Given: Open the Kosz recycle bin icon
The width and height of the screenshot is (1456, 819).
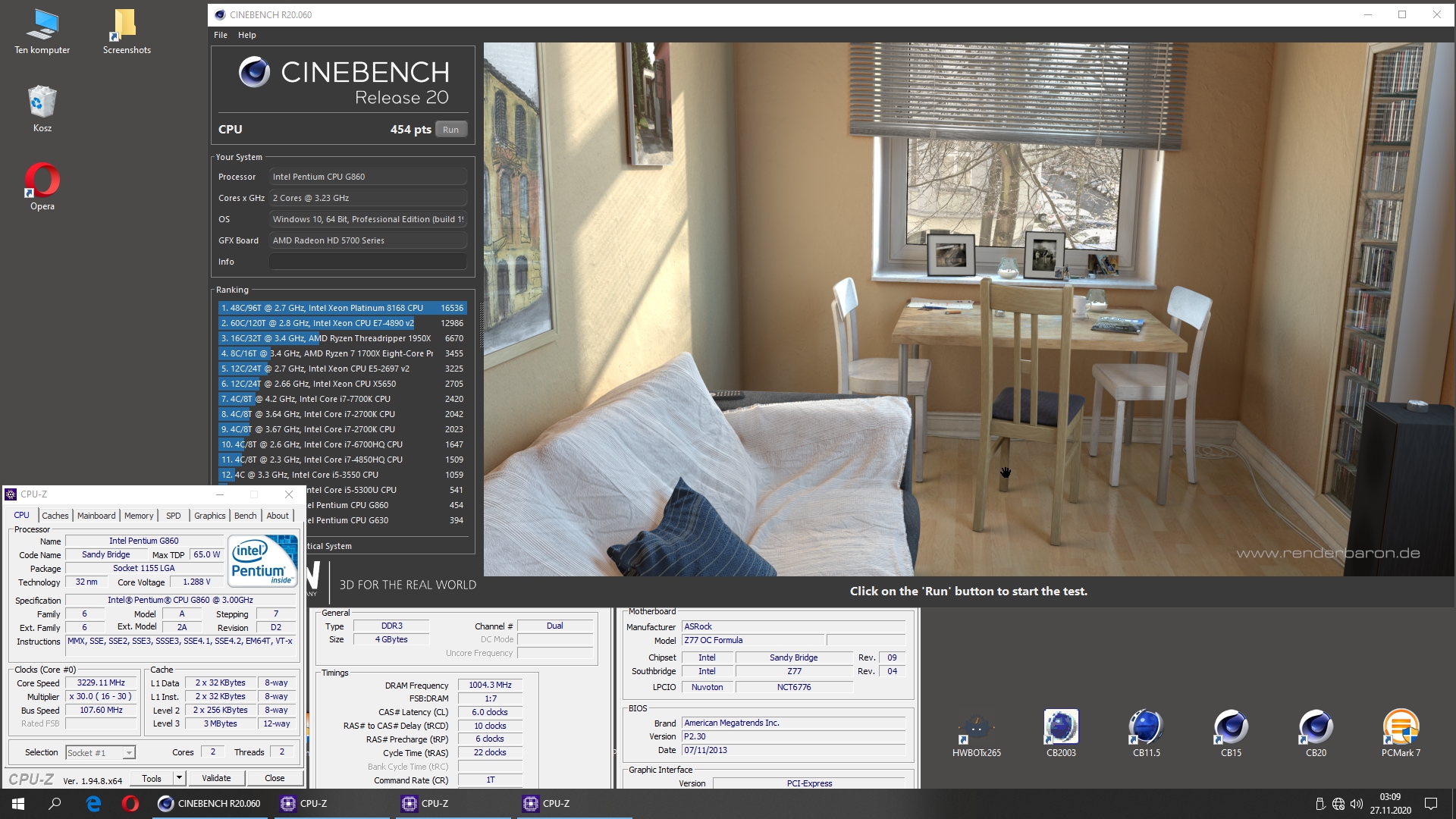Looking at the screenshot, I should 42,109.
